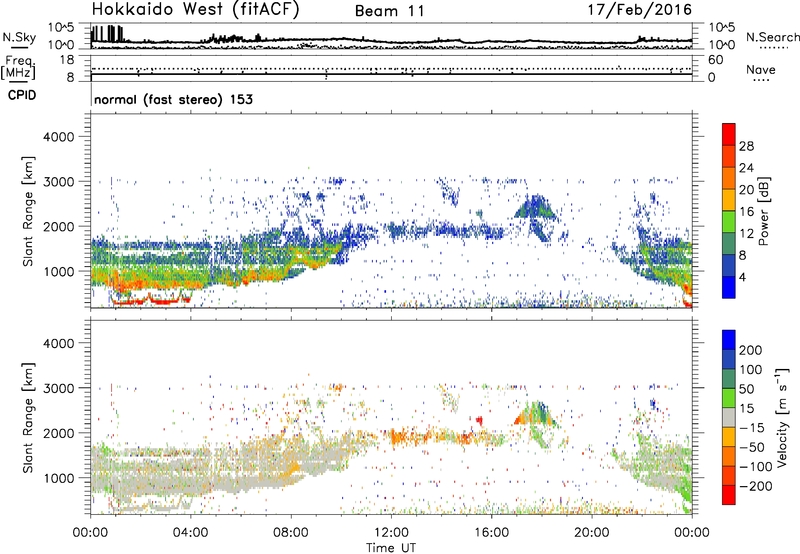Image resolution: width=800 pixels, height=554 pixels.
Task: Click the 'Hokkaido West (fitACF)' title text
Action: (195, 10)
